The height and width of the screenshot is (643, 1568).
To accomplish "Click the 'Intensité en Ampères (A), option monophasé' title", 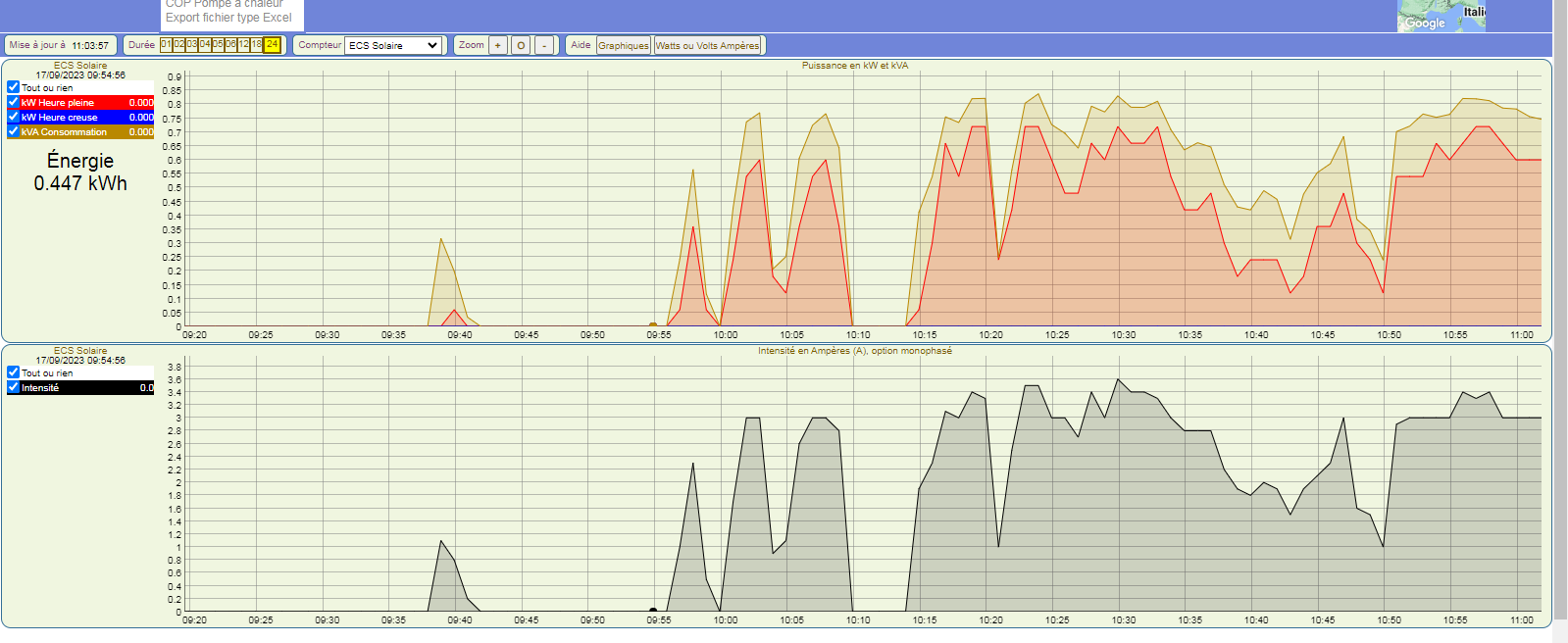I will tap(855, 351).
